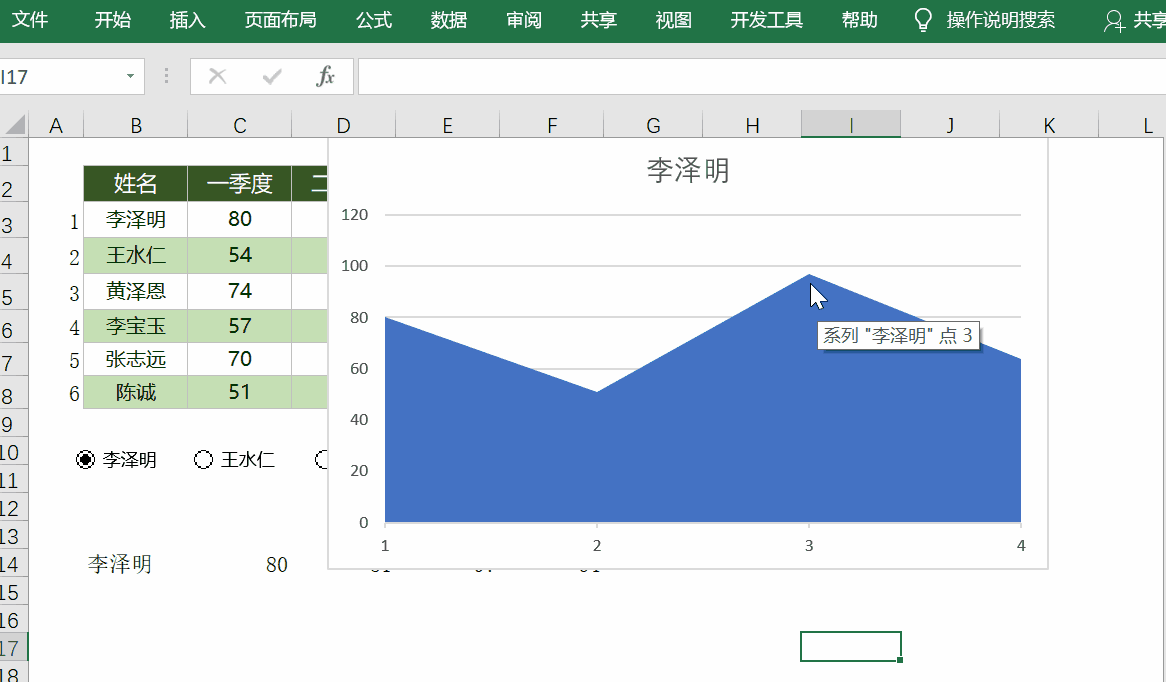Click the cell with value 51
The width and height of the screenshot is (1166, 682).
pyautogui.click(x=239, y=392)
